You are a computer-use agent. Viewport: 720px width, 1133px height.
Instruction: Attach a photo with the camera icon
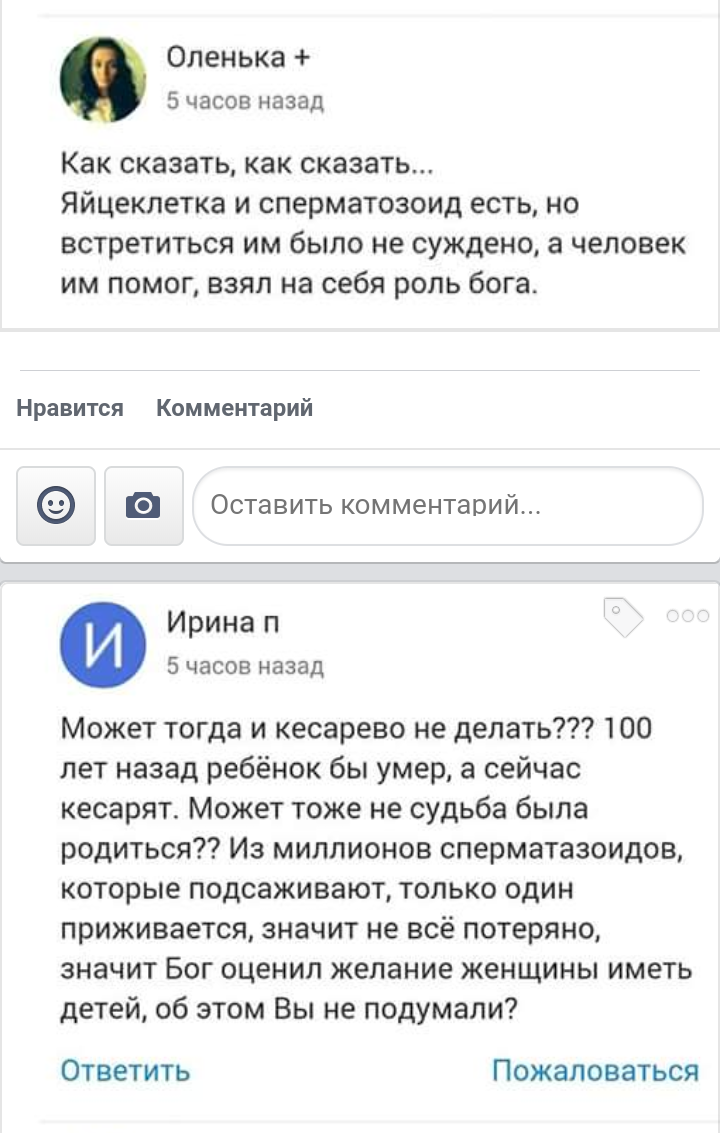coord(143,506)
